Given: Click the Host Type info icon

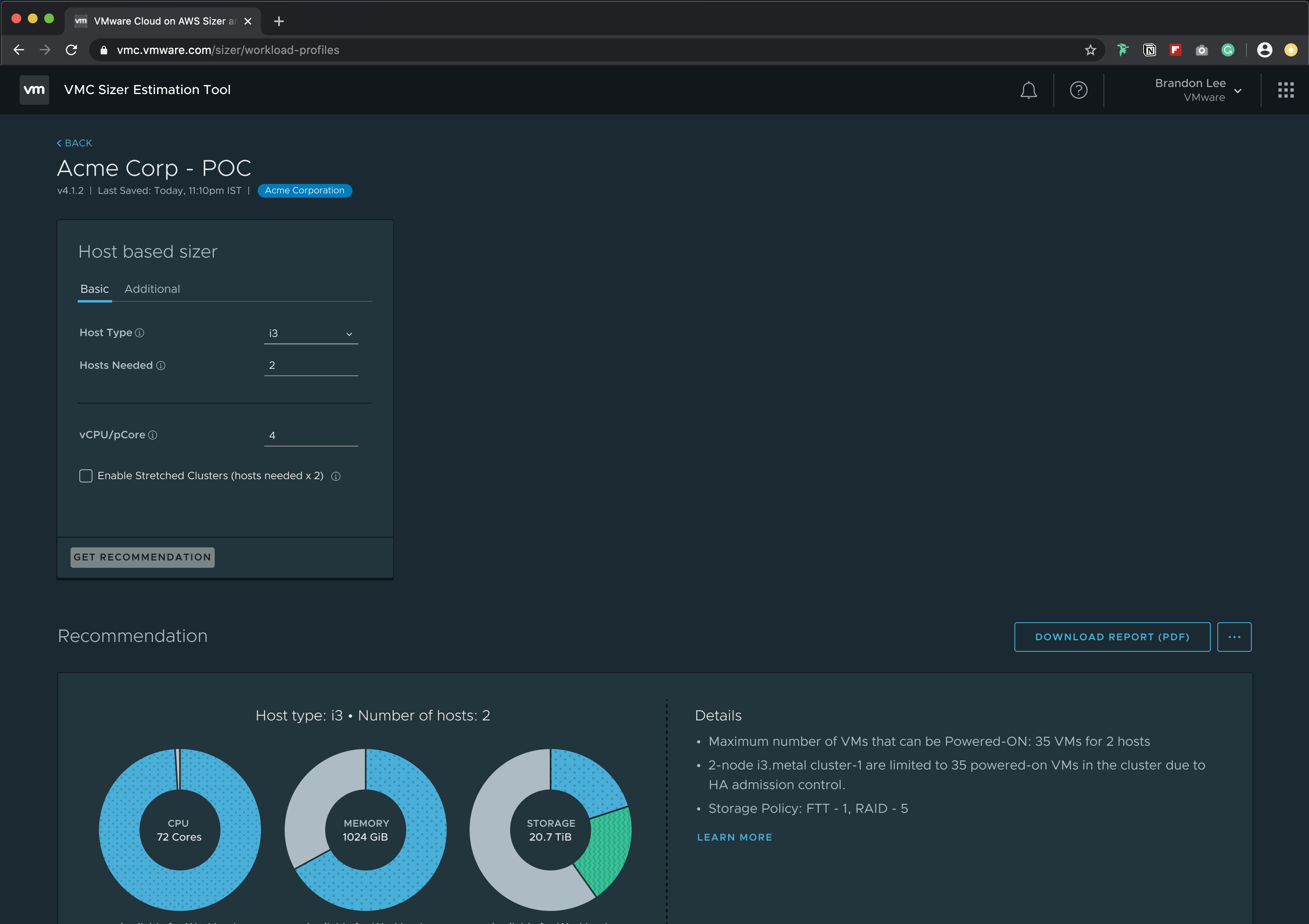Looking at the screenshot, I should pos(139,333).
